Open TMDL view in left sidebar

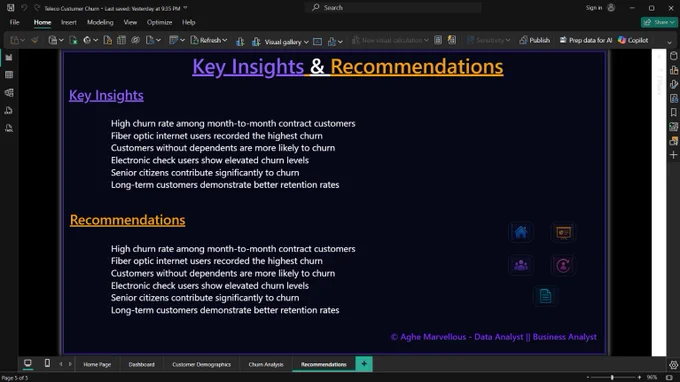click(9, 128)
